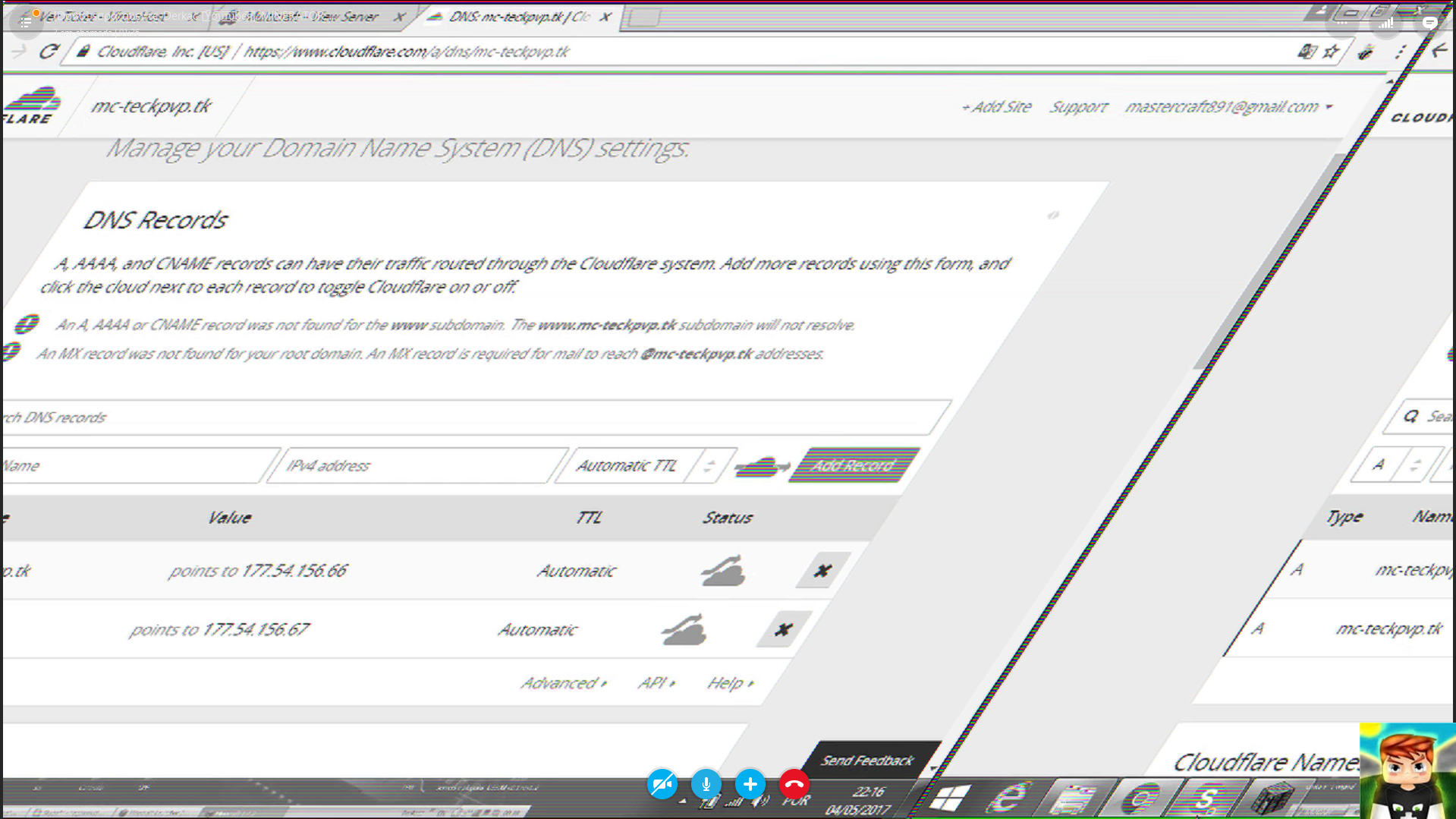The height and width of the screenshot is (819, 1456).
Task: Click the Add Record button
Action: click(x=854, y=465)
